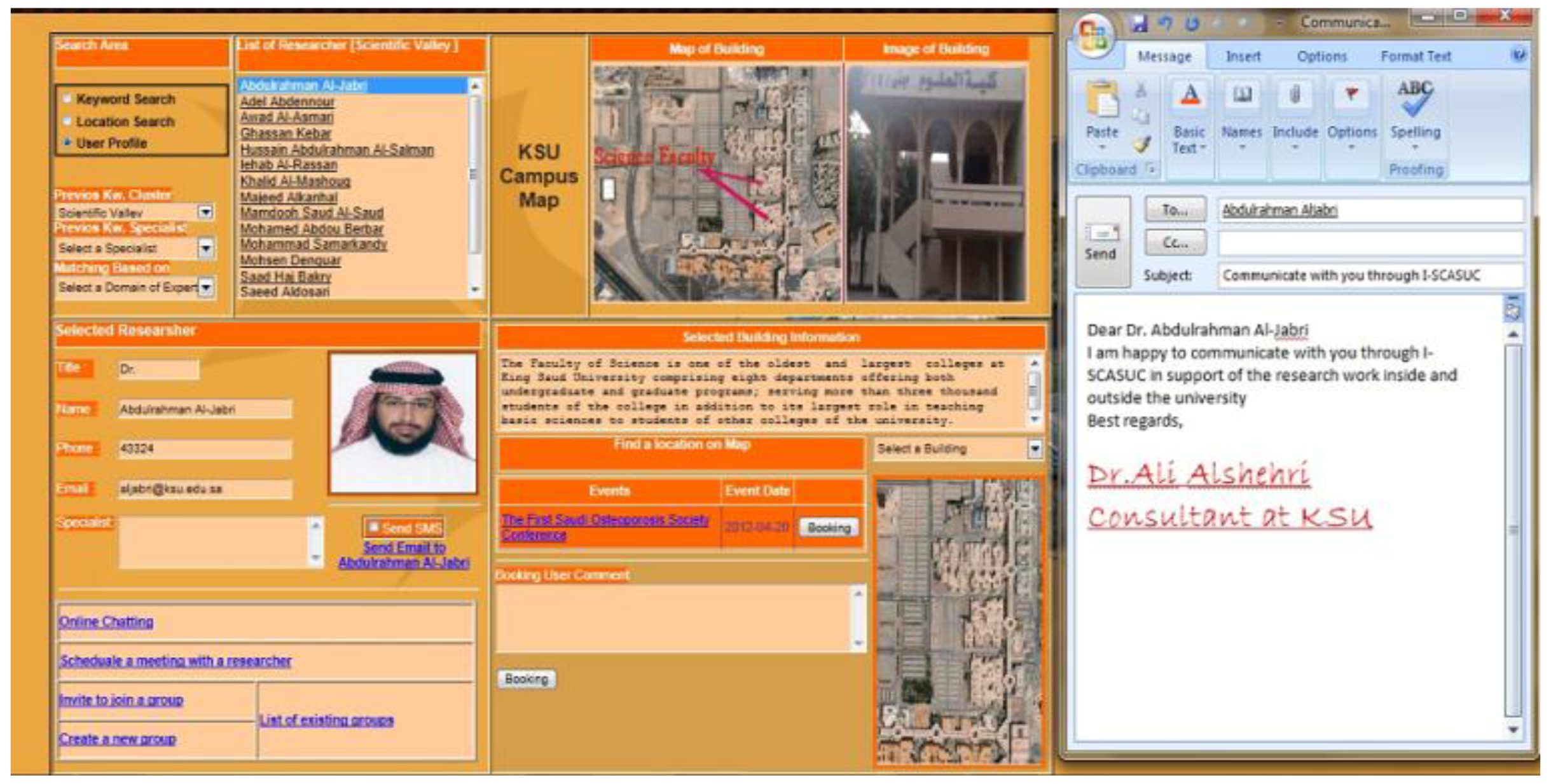Image resolution: width=1551 pixels, height=784 pixels.
Task: Open the ribbon Help icon
Action: (x=1518, y=56)
